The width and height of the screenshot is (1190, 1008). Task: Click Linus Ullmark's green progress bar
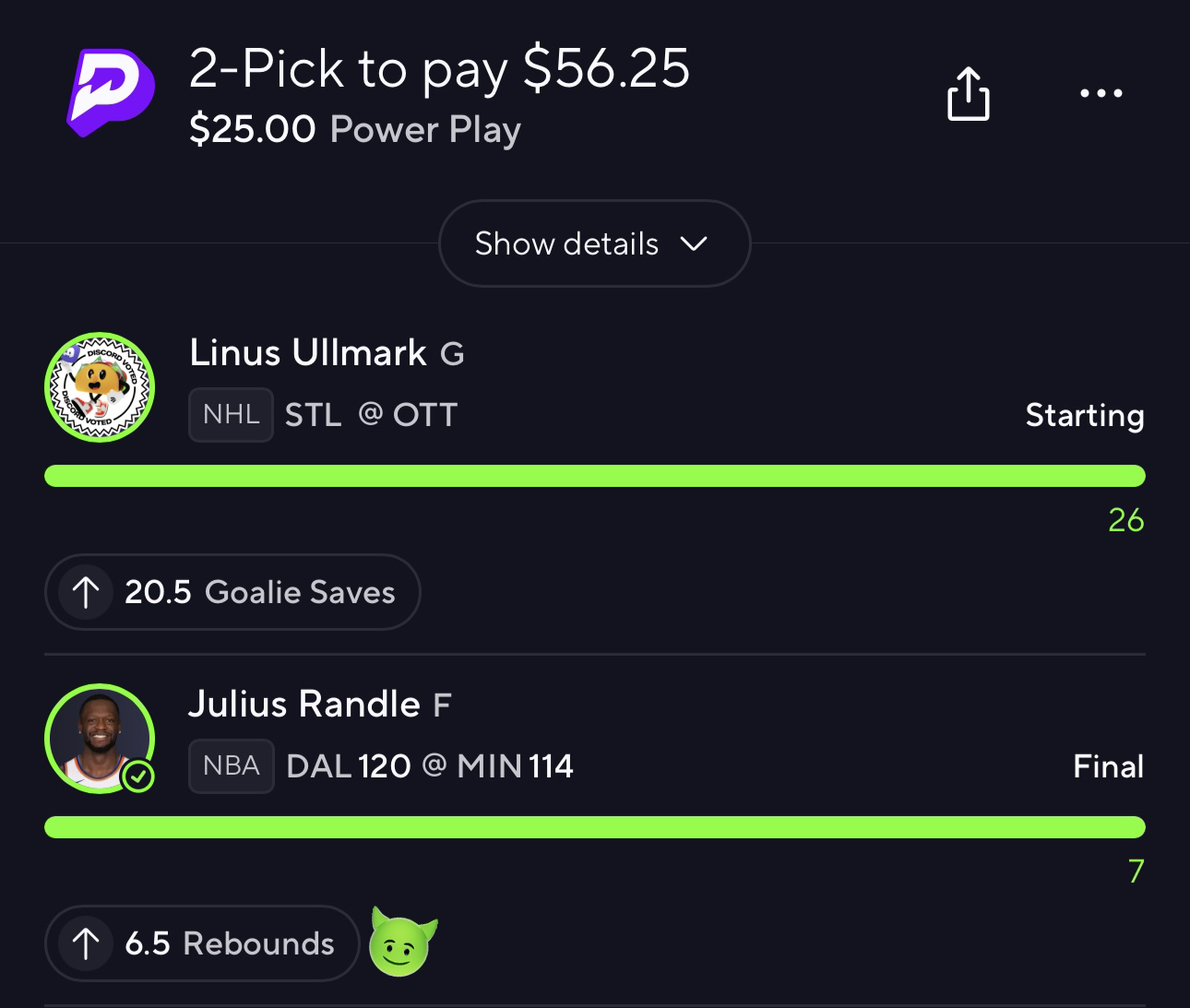tap(595, 476)
